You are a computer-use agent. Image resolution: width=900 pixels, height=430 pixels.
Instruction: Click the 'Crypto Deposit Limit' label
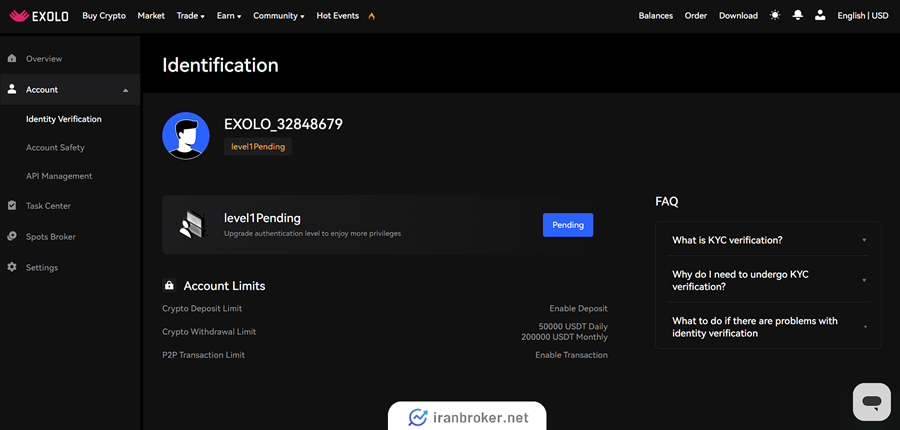202,308
